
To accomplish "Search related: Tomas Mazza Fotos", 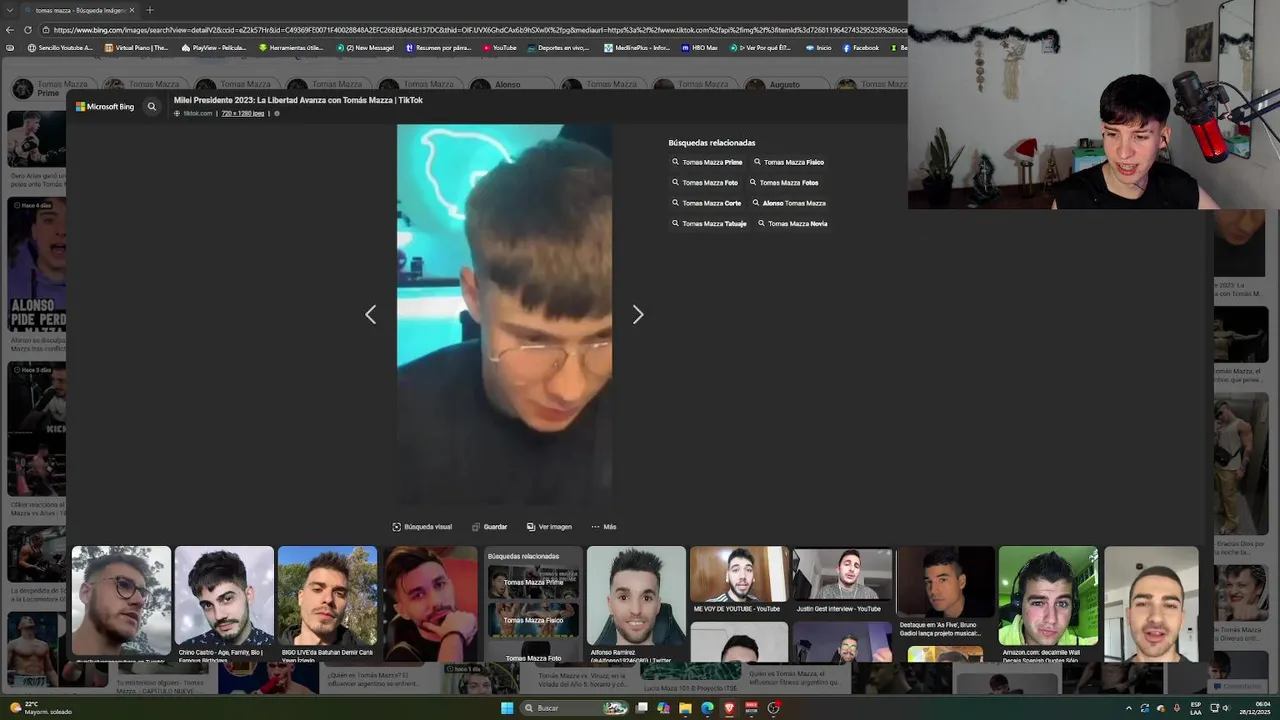I will 784,183.
